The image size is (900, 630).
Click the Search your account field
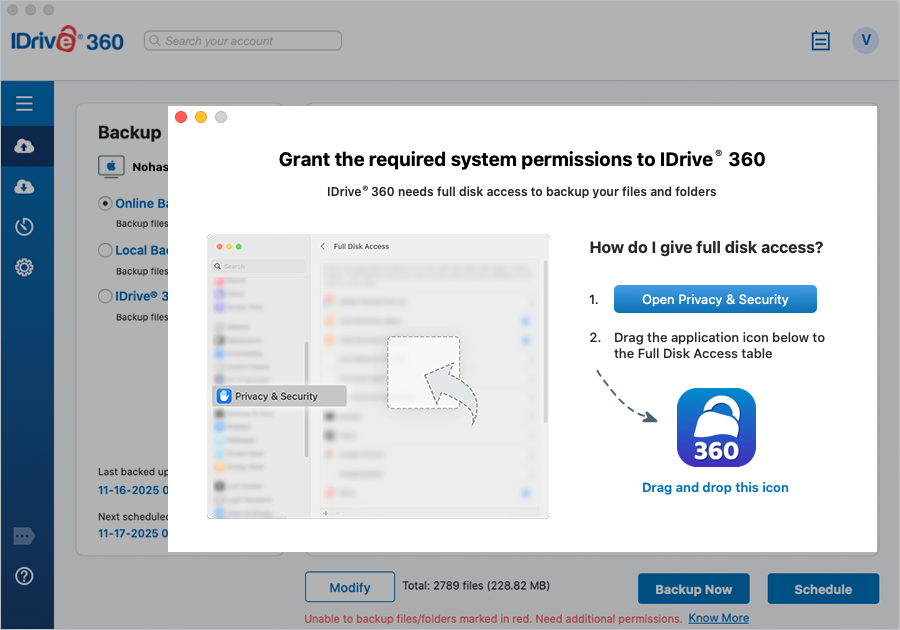coord(243,41)
